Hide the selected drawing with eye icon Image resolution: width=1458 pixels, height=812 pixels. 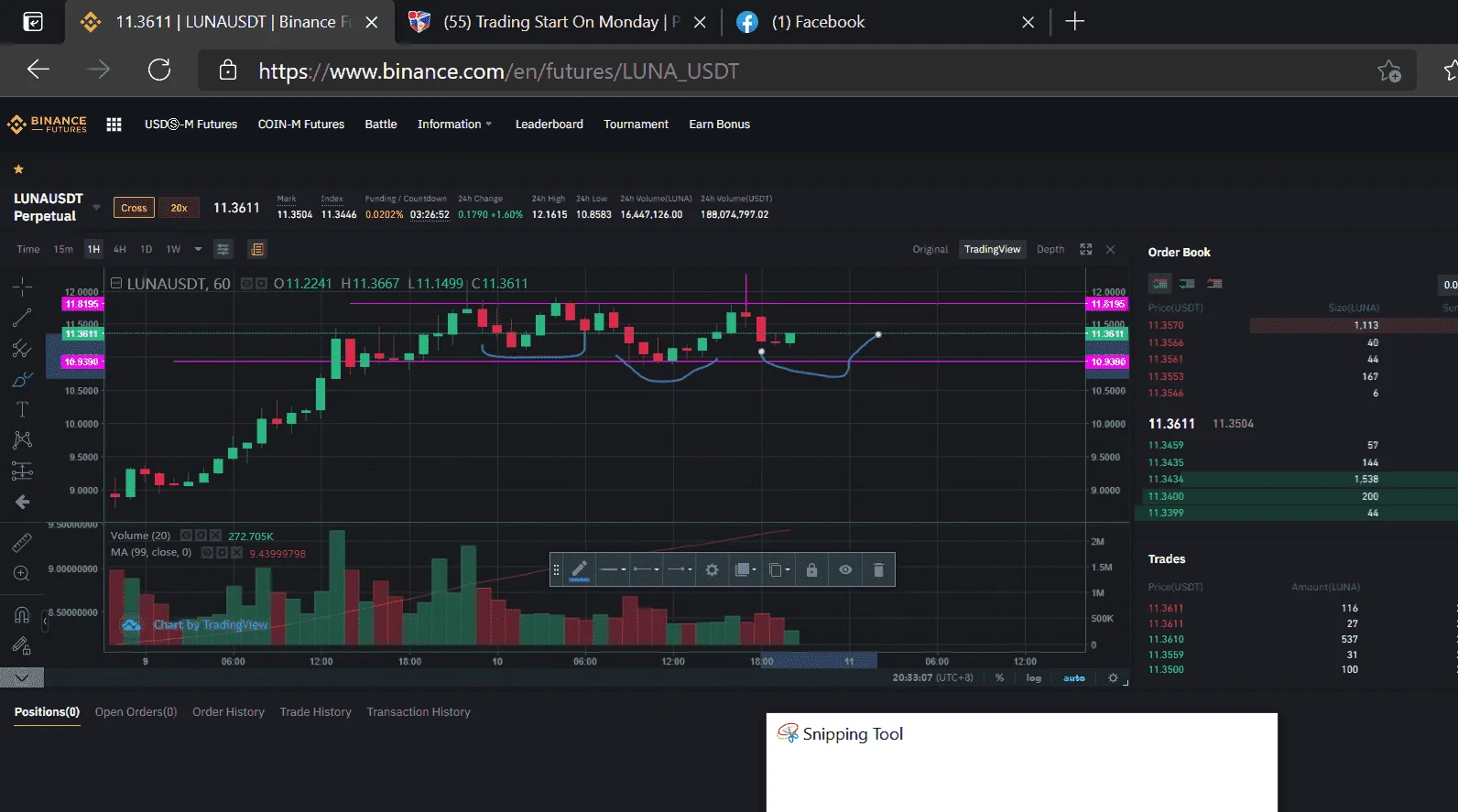point(845,570)
